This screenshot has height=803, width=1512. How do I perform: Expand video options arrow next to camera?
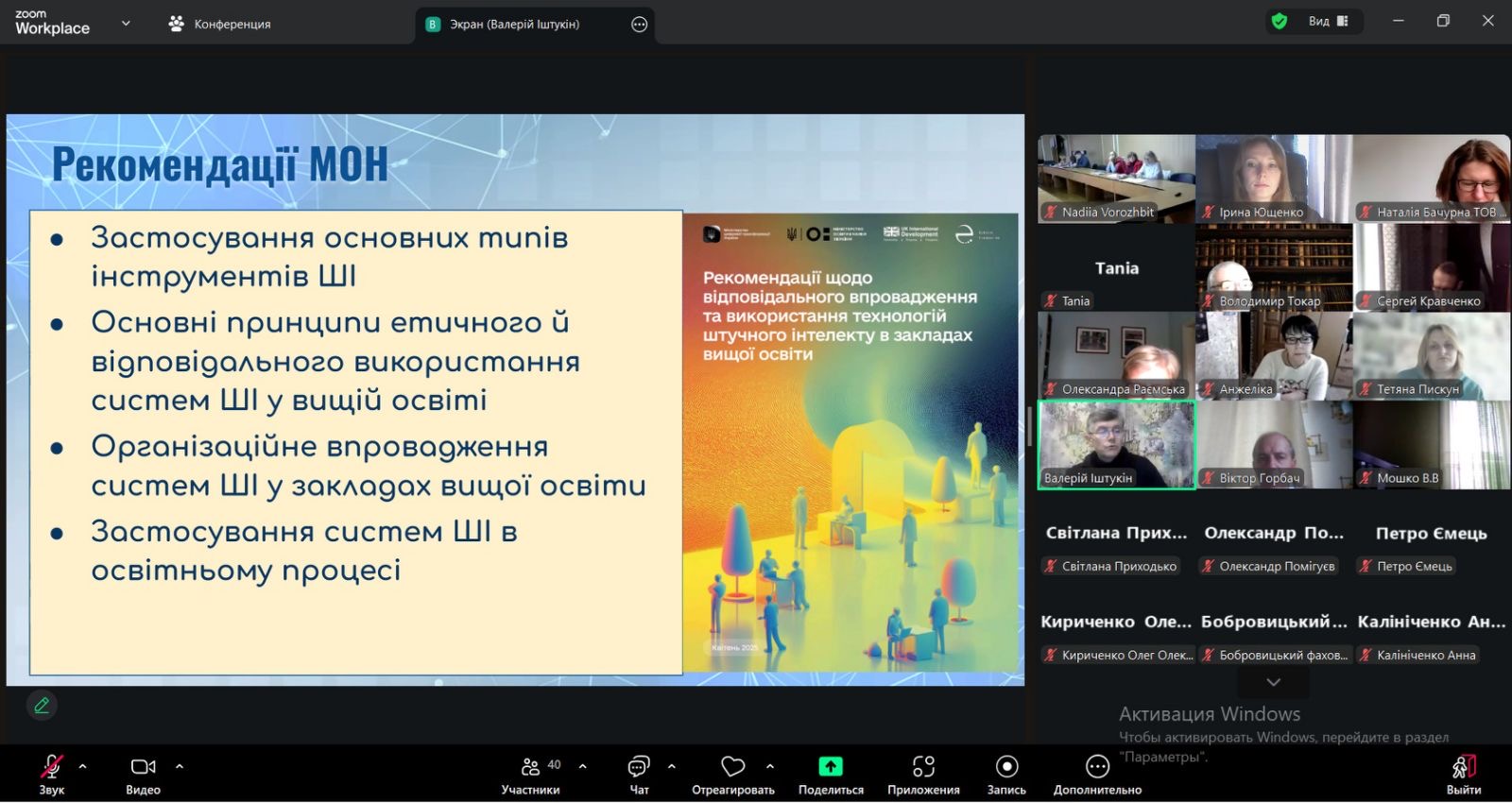click(x=180, y=766)
